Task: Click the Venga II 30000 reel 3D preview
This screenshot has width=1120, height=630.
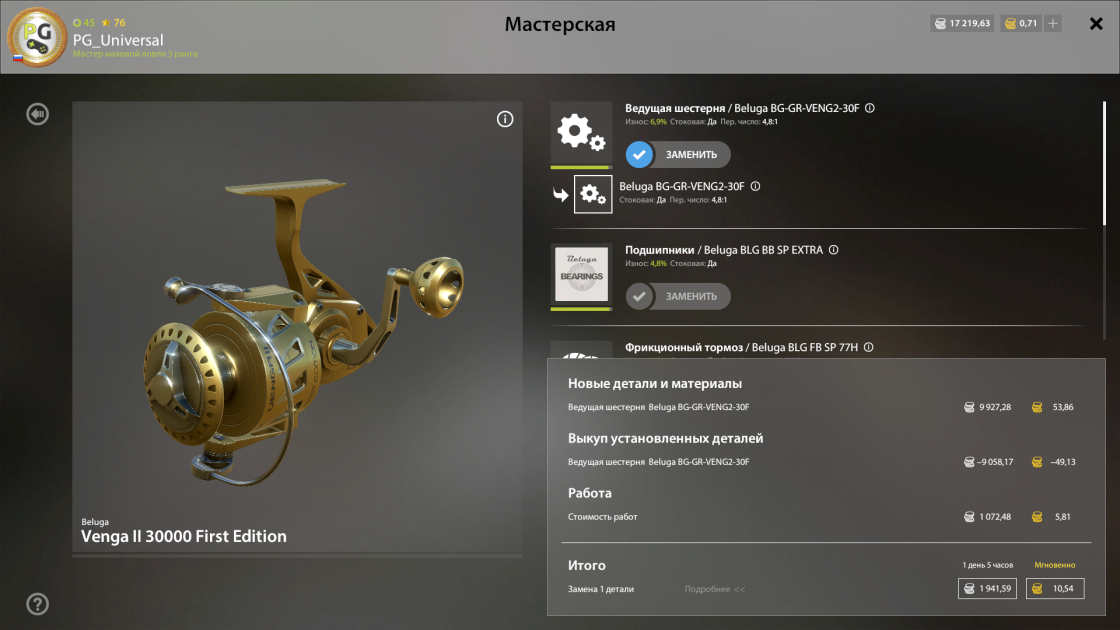Action: 297,326
